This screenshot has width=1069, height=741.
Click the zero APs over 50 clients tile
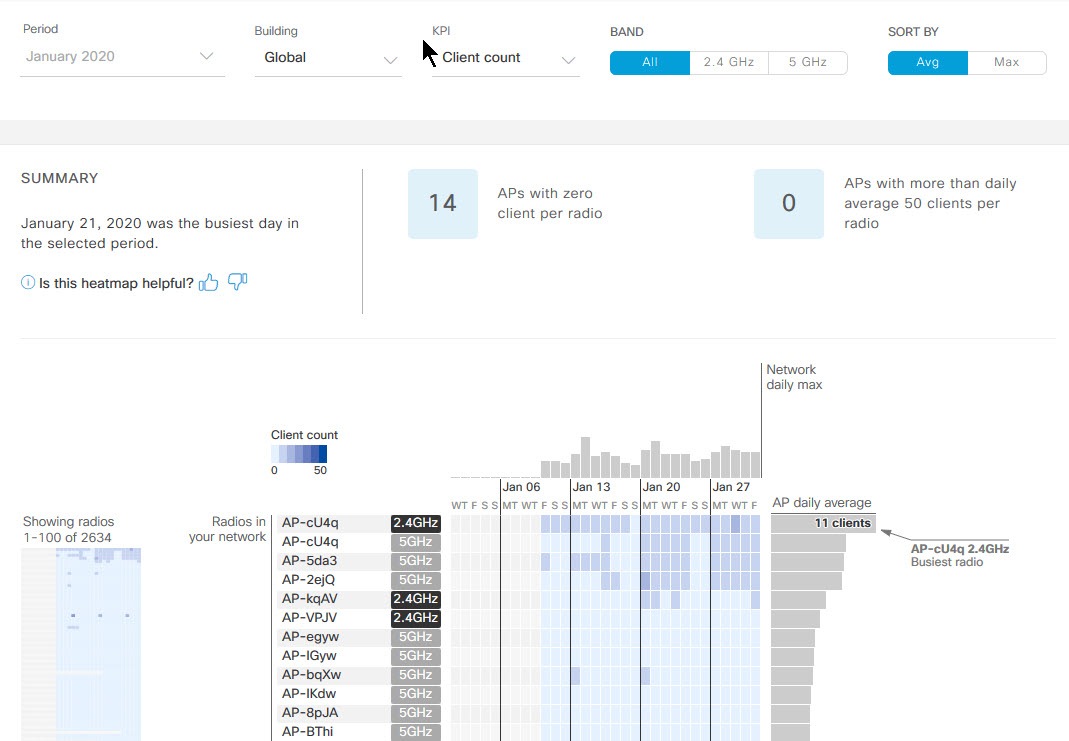coord(789,203)
